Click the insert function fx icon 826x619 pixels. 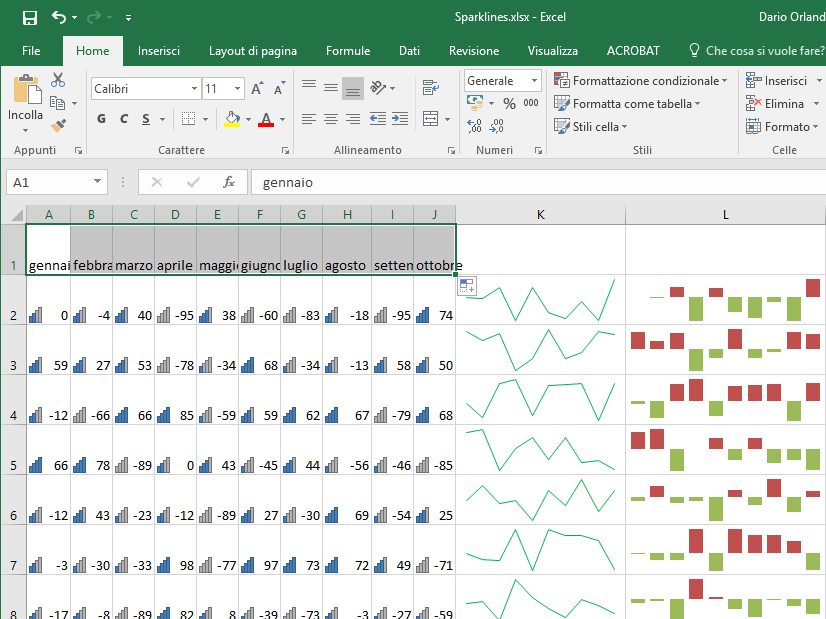[x=229, y=182]
